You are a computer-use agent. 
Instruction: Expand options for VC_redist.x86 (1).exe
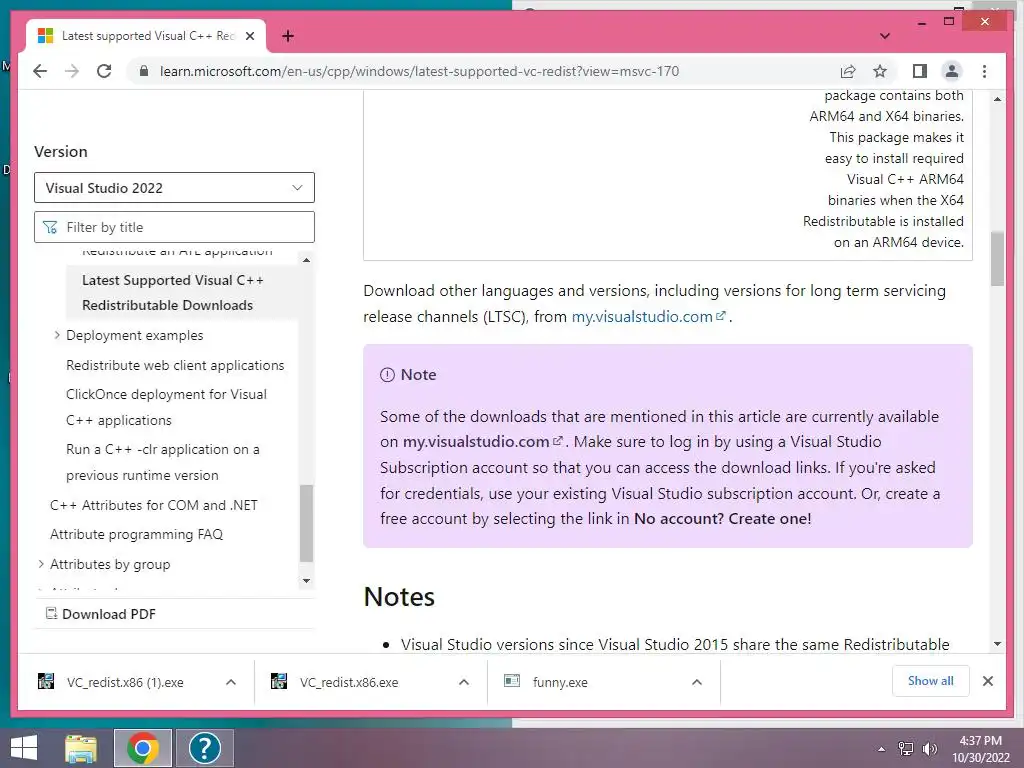click(x=231, y=682)
